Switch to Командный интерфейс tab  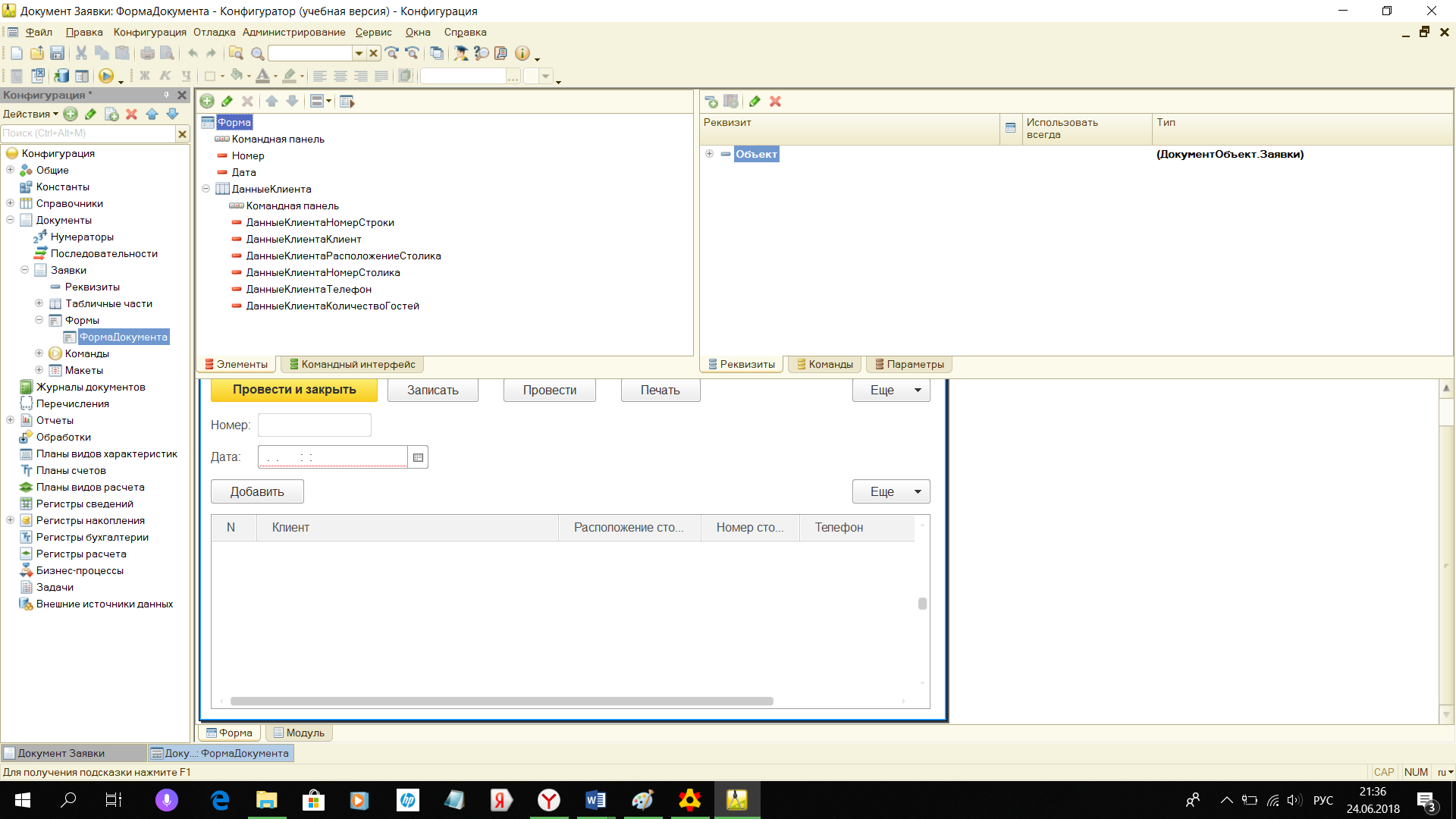click(x=352, y=364)
